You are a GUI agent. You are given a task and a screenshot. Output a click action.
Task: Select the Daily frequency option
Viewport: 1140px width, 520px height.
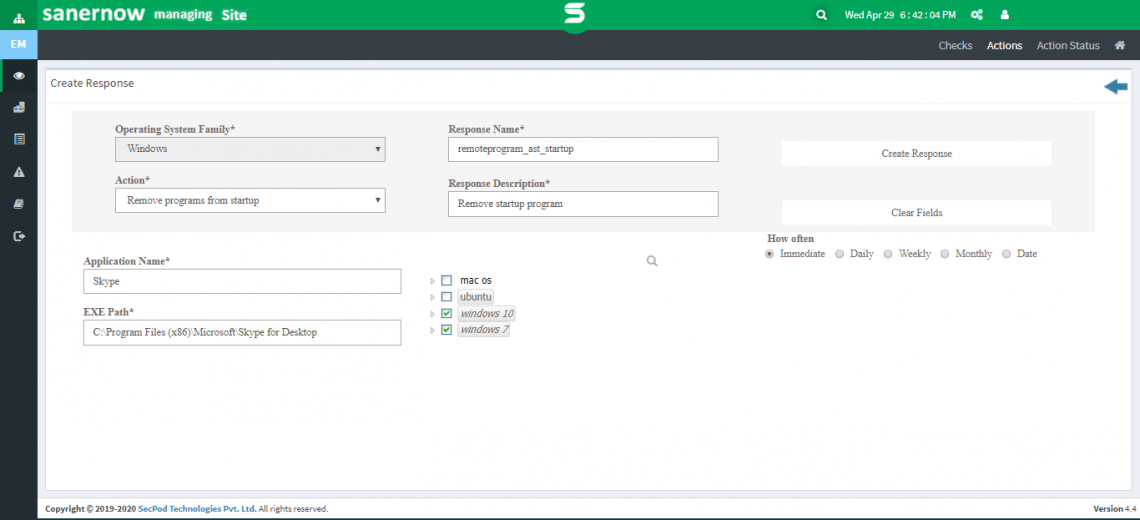(839, 254)
